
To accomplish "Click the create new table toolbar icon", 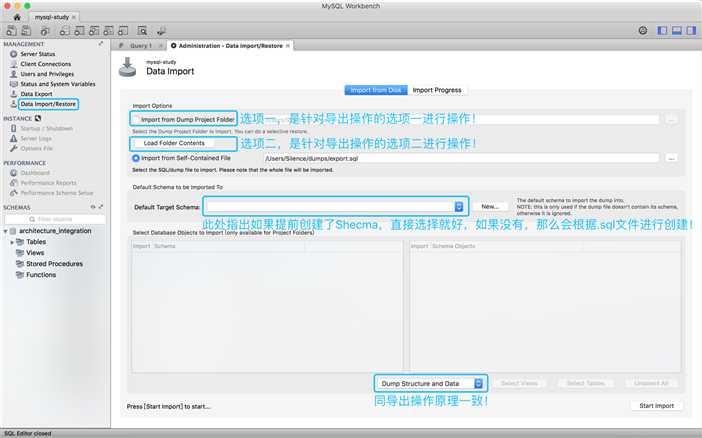I will [79, 31].
